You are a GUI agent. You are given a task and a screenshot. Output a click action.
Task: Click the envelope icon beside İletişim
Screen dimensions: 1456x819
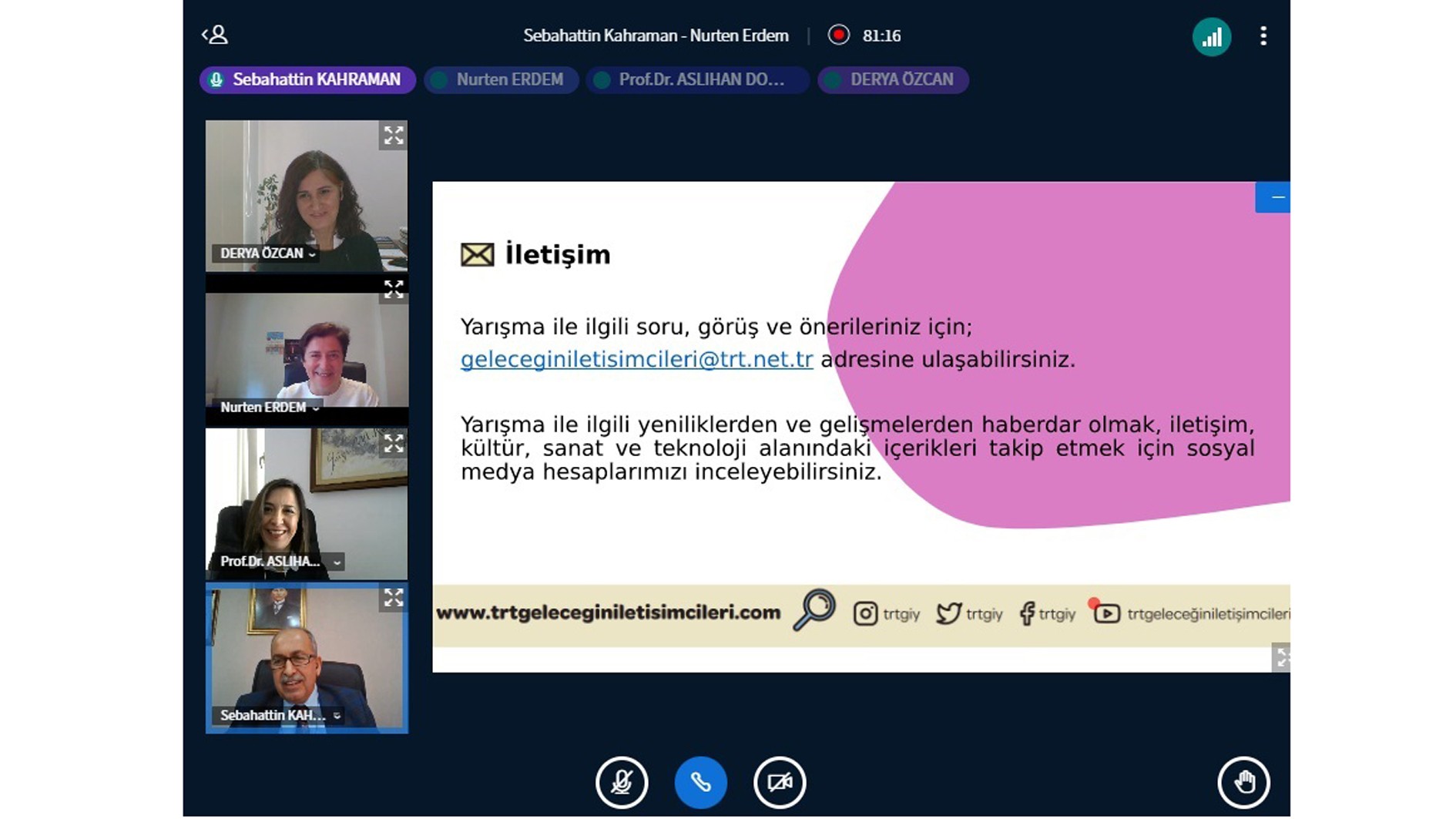coord(477,254)
